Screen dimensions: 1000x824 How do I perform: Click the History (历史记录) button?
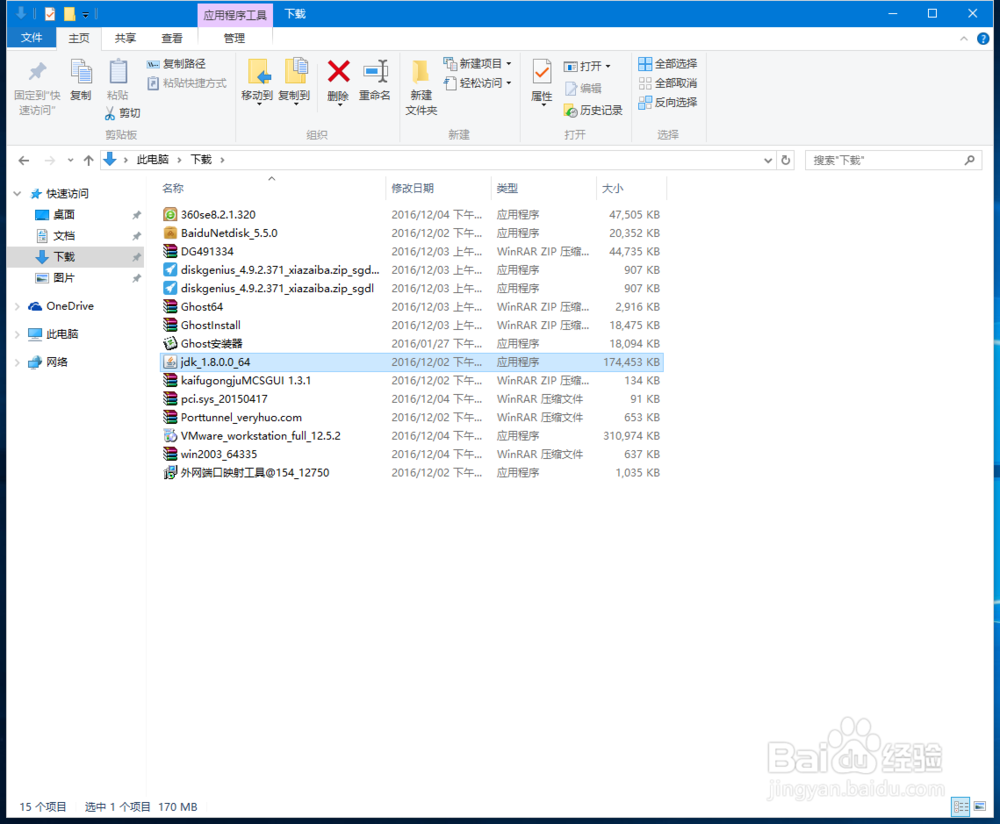[593, 110]
